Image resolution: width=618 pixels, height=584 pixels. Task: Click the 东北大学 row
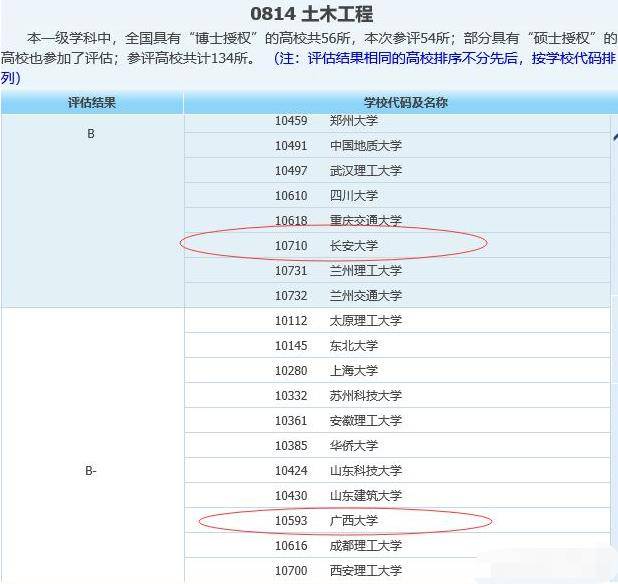click(397, 345)
